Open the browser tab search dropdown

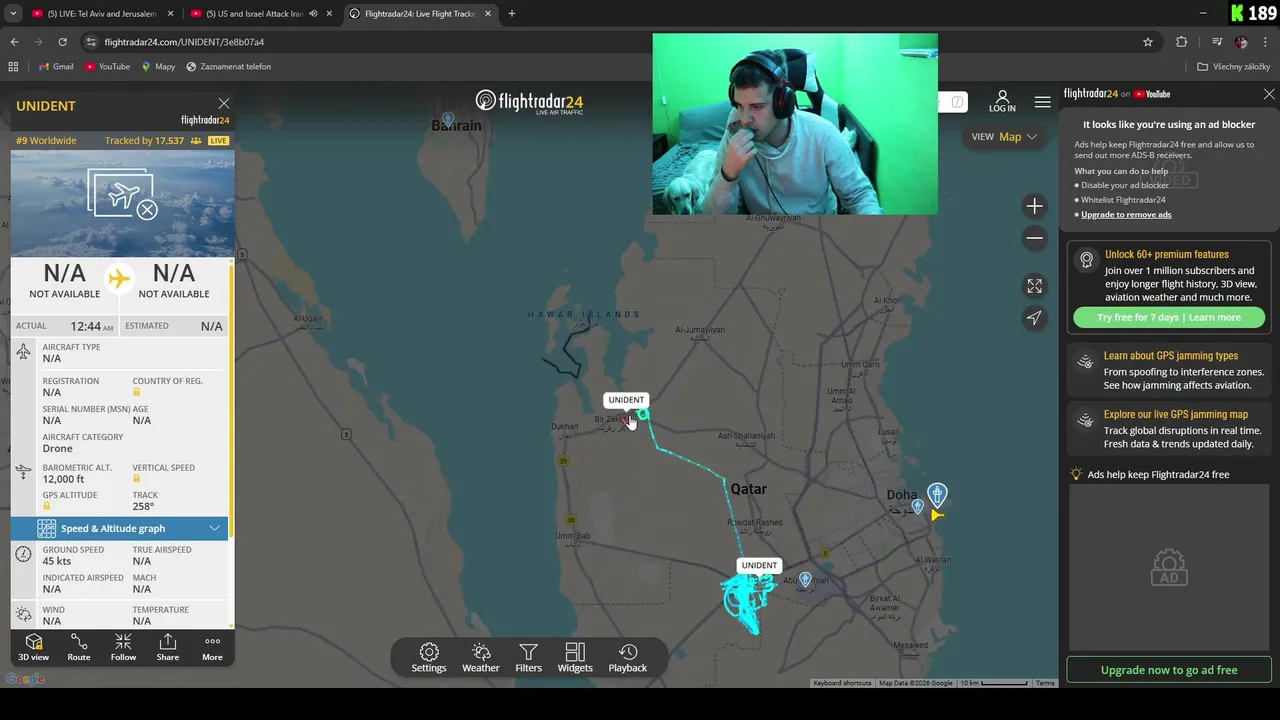point(13,13)
